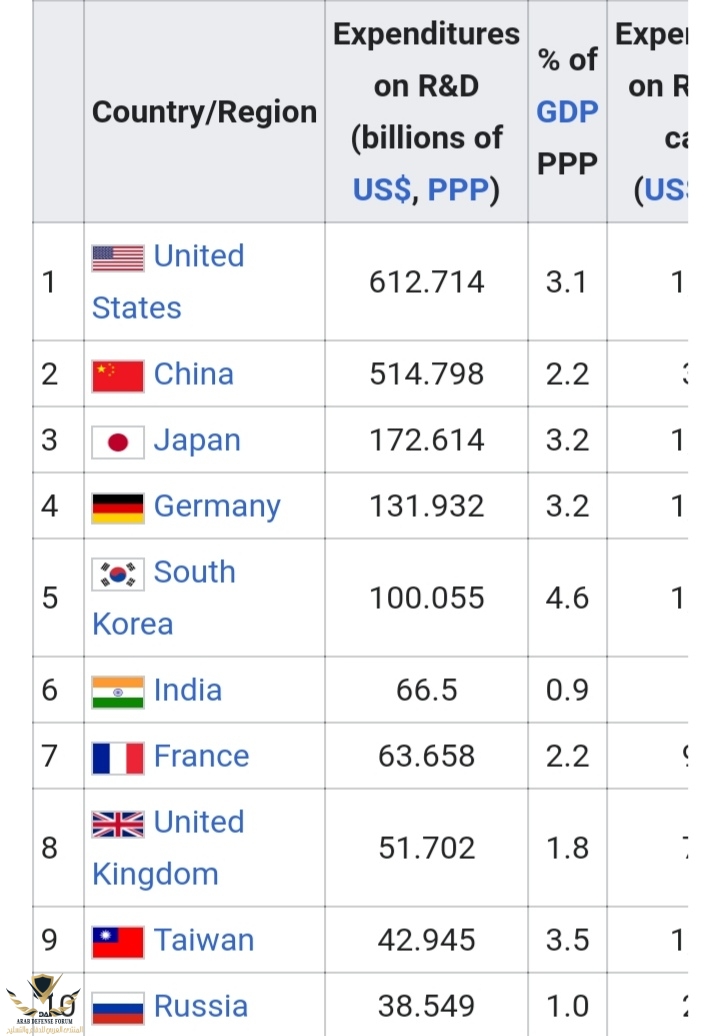Click the India flag icon
The height and width of the screenshot is (1036, 713).
tap(118, 691)
